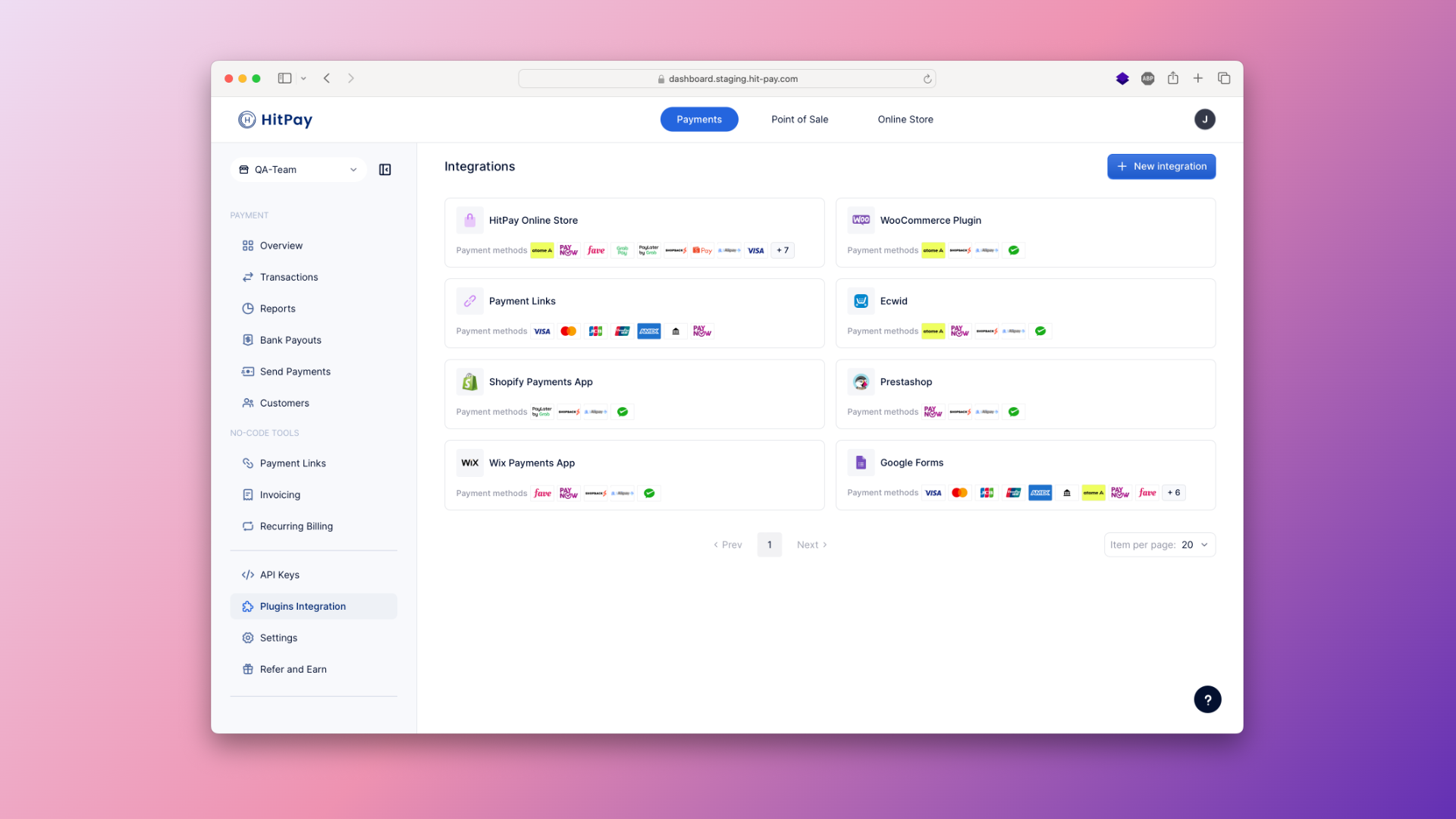
Task: Open the Shopify Payments App title
Action: tap(541, 382)
